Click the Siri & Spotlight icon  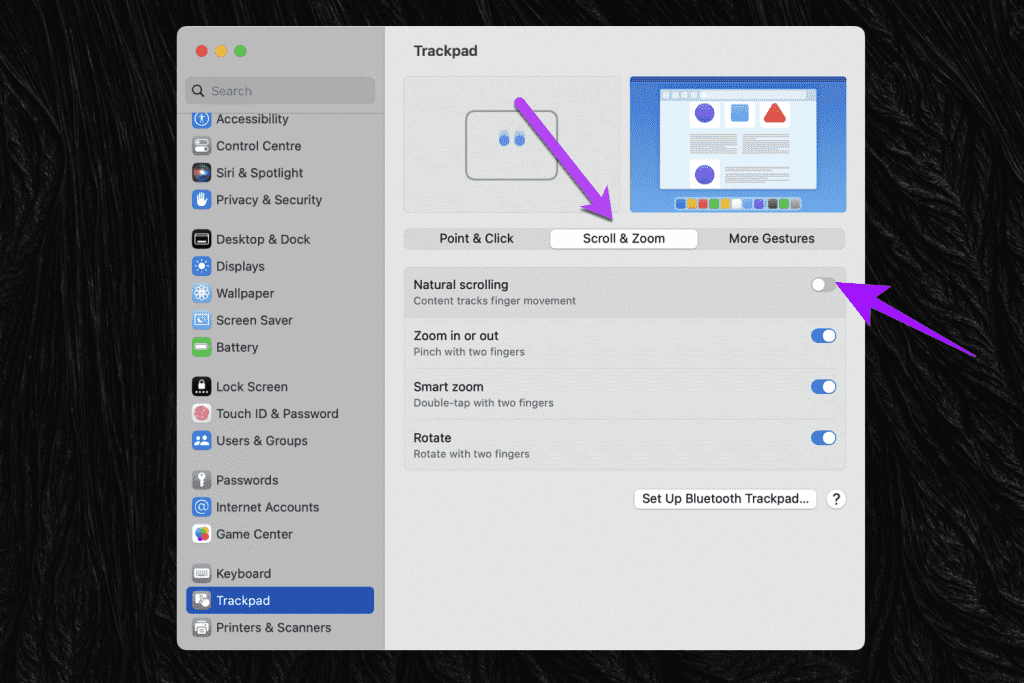pos(202,172)
